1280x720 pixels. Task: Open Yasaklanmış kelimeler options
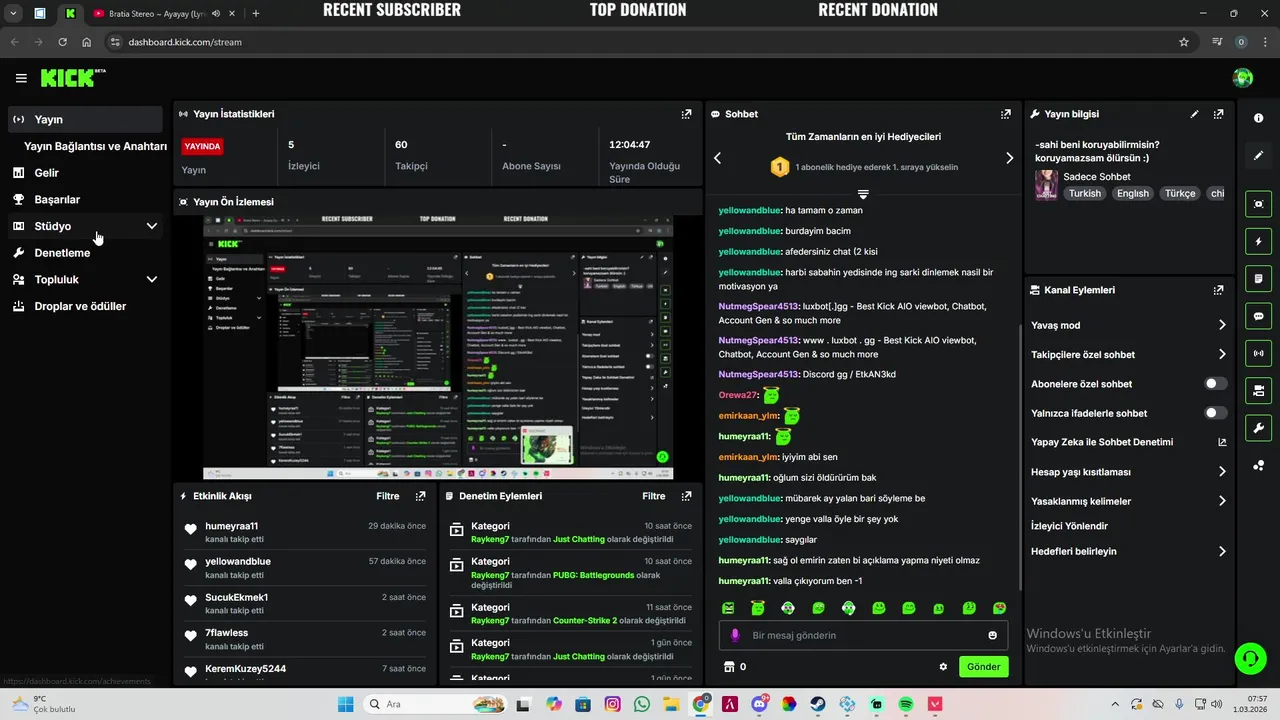(1128, 501)
